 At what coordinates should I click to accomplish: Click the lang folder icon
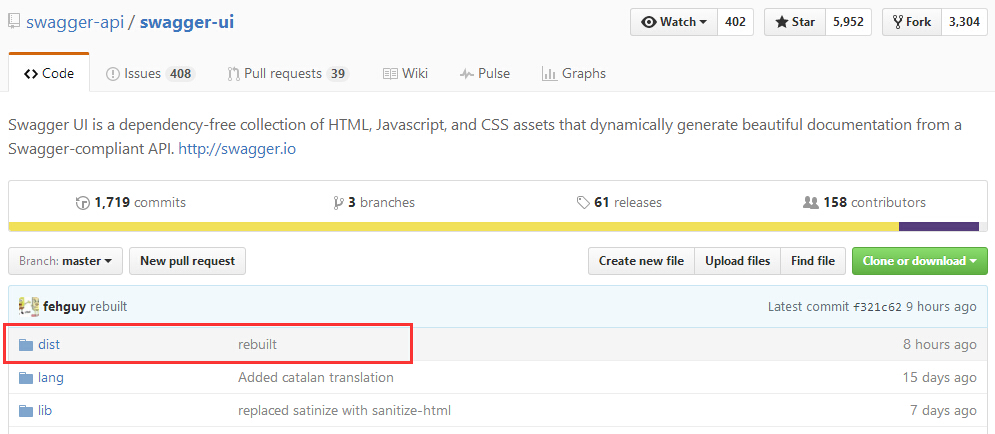pyautogui.click(x=26, y=378)
